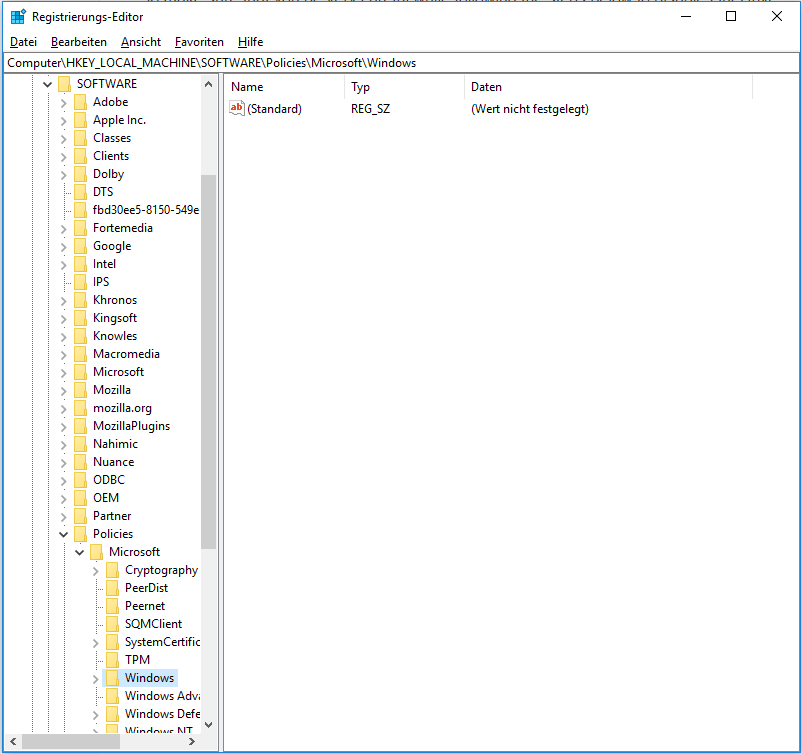This screenshot has height=754, width=802.
Task: Select the Dolby folder icon
Action: click(x=80, y=174)
